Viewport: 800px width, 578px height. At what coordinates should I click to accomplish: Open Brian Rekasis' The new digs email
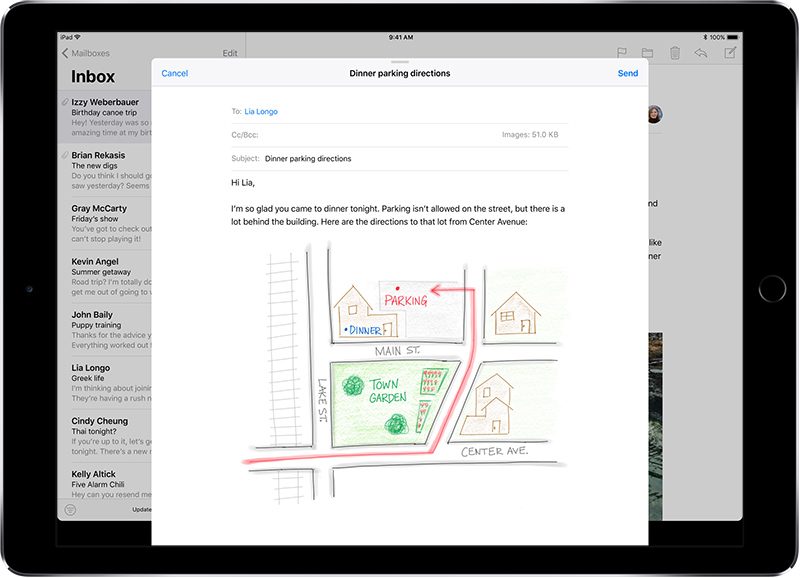[x=108, y=170]
